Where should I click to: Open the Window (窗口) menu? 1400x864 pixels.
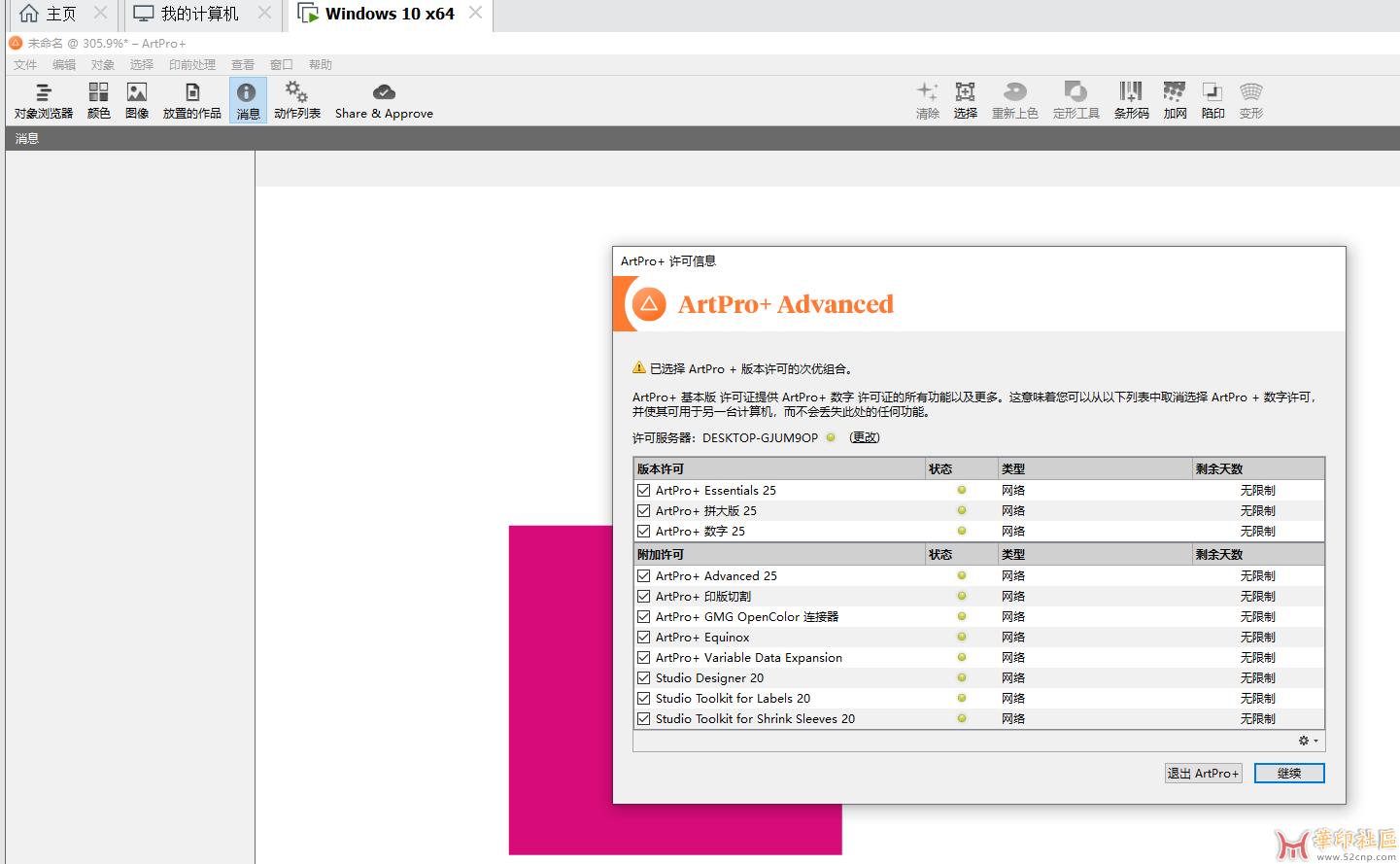pos(282,65)
